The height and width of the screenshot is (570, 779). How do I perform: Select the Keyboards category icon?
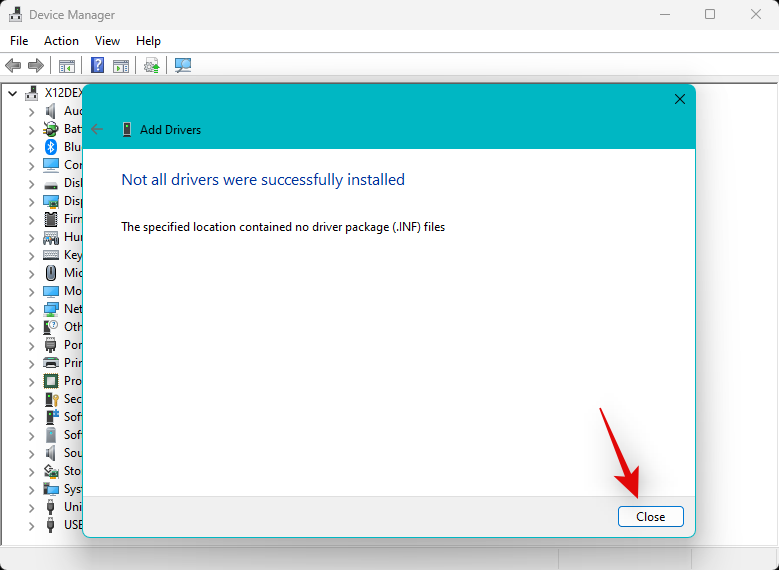tap(51, 255)
